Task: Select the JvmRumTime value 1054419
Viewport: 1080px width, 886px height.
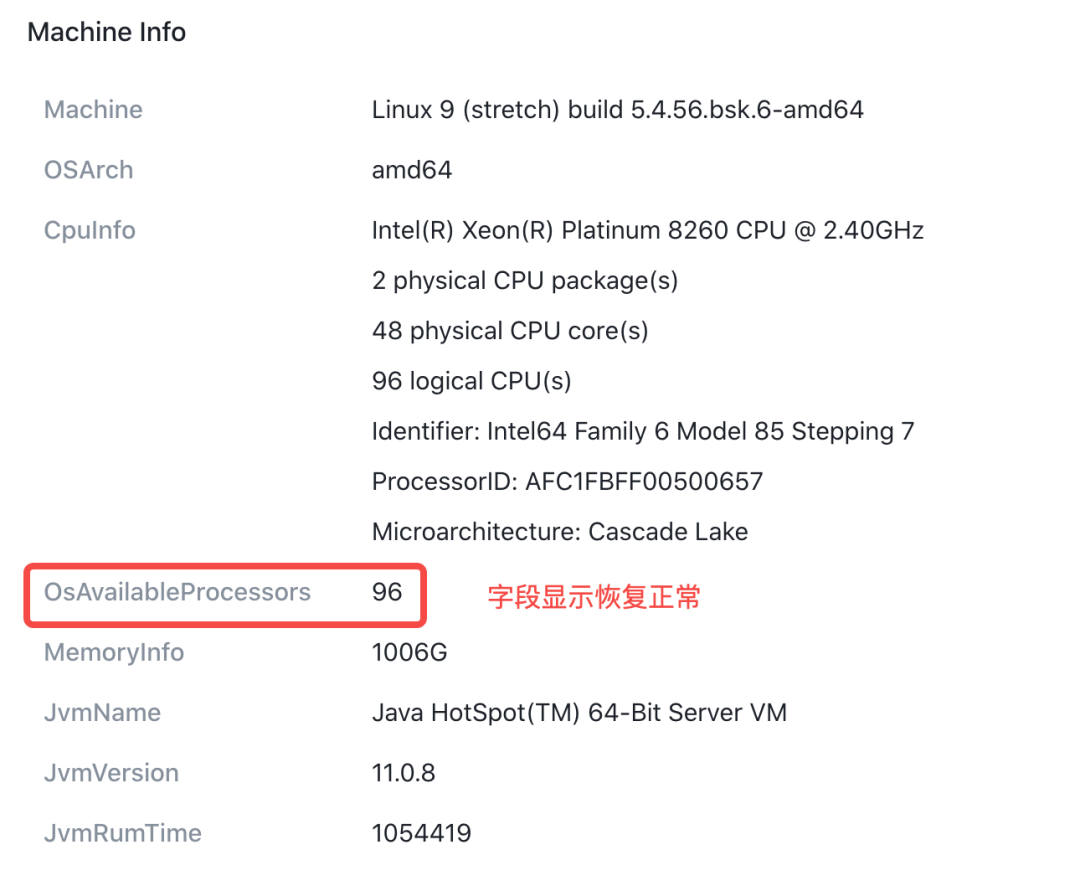Action: click(x=421, y=833)
